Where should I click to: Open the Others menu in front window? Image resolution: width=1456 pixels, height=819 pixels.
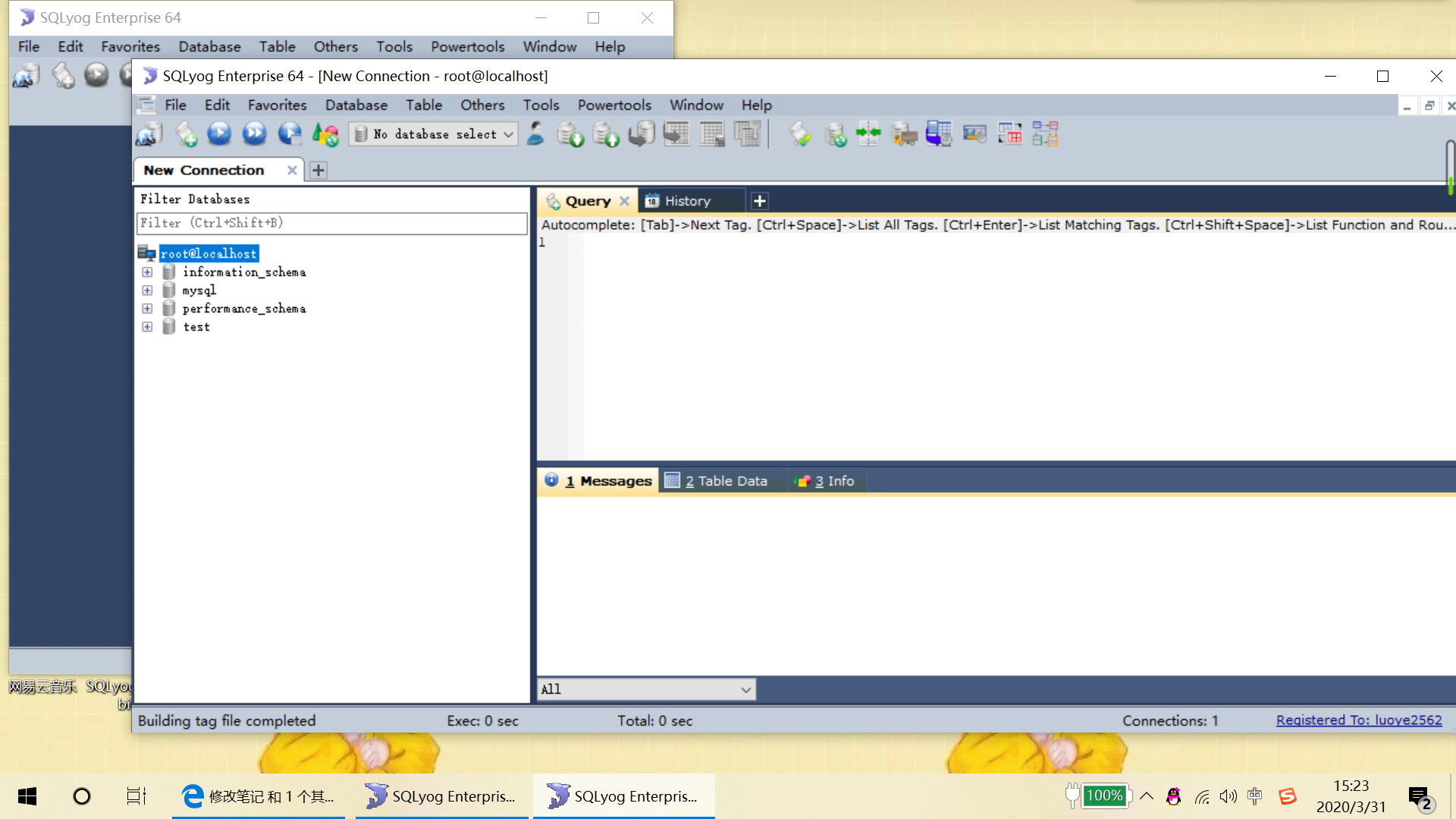482,105
